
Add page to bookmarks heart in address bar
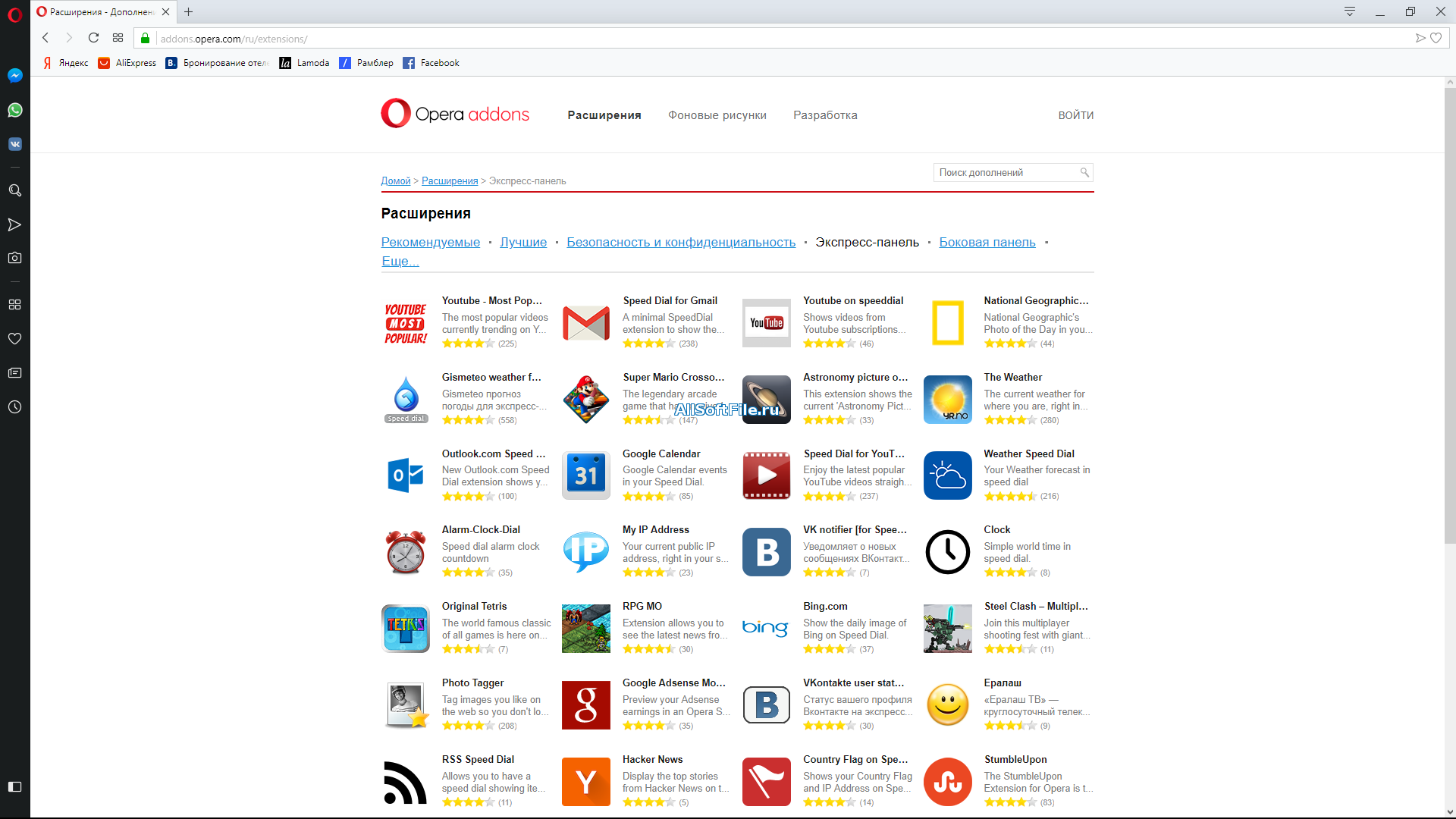[x=1436, y=38]
